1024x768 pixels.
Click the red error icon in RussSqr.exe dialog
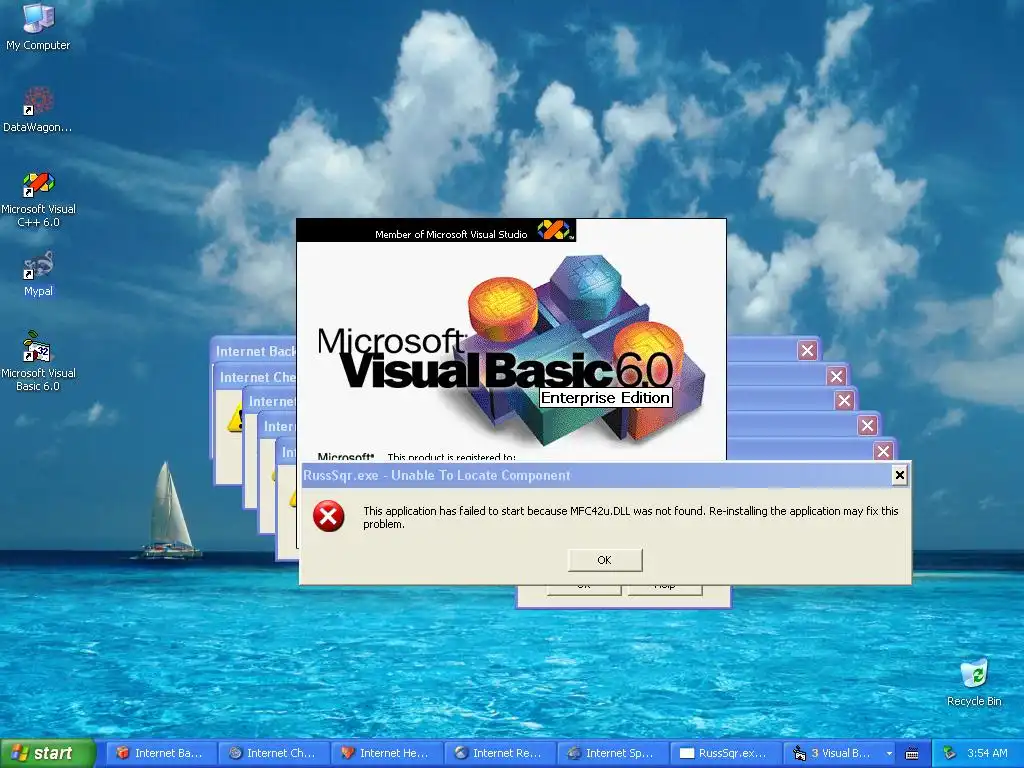point(328,516)
